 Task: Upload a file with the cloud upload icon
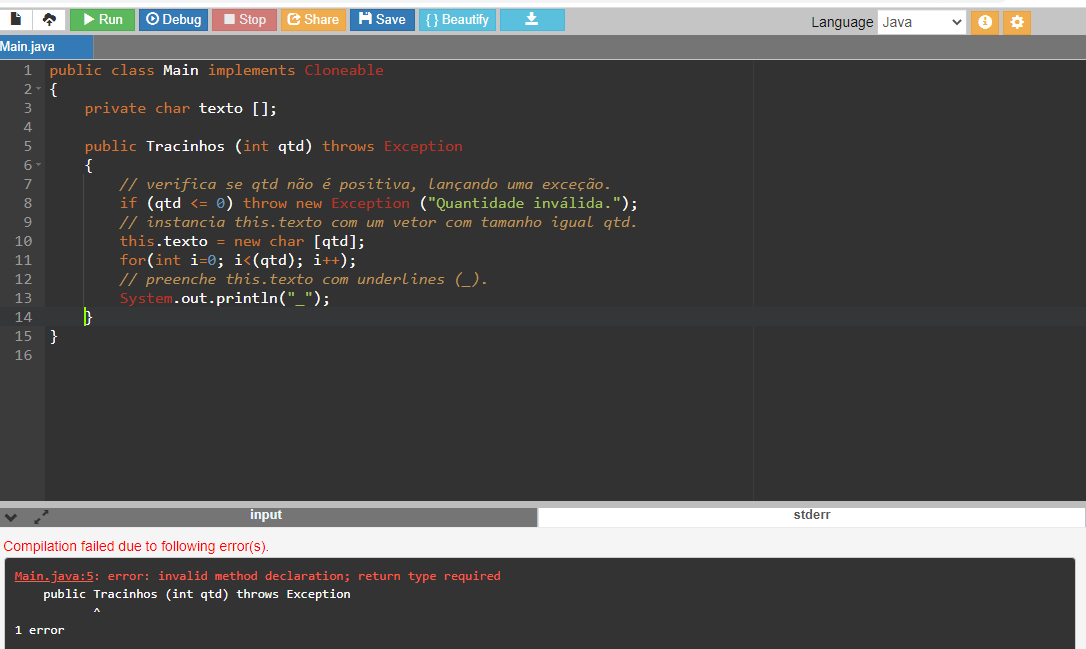pyautogui.click(x=49, y=19)
